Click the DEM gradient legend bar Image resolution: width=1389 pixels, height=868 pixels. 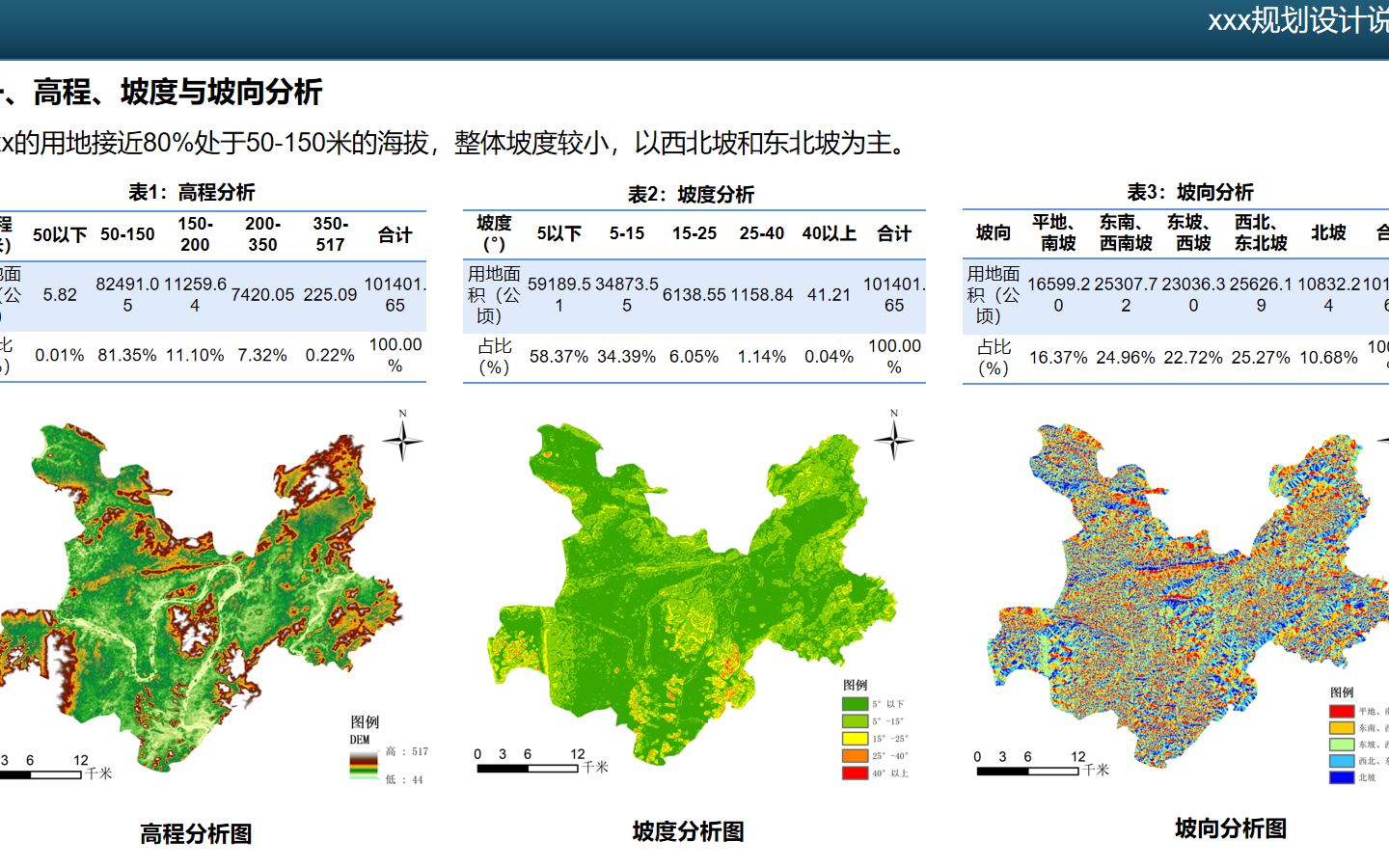point(363,765)
